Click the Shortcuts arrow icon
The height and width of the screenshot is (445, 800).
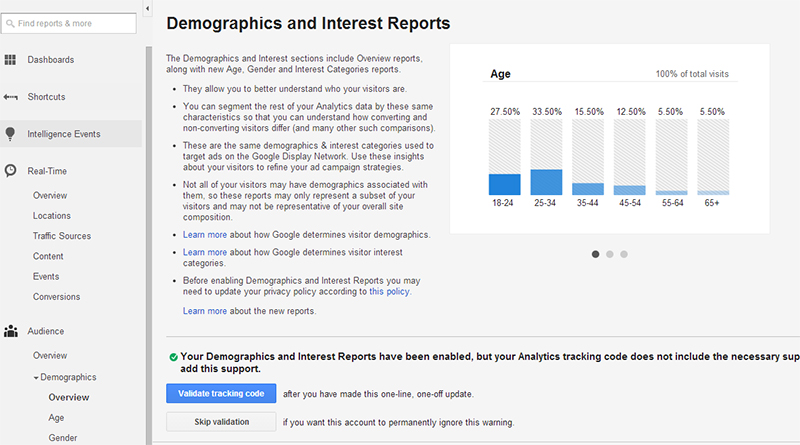[x=11, y=97]
